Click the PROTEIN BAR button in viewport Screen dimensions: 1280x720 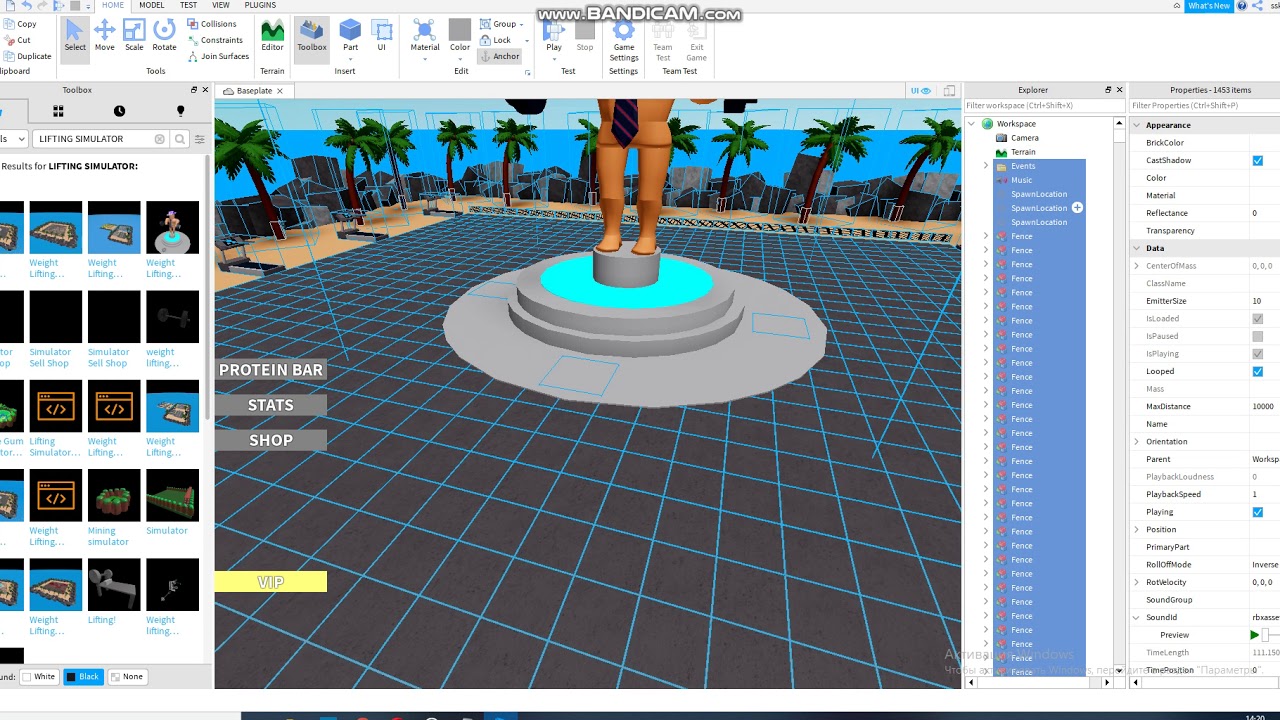(271, 370)
